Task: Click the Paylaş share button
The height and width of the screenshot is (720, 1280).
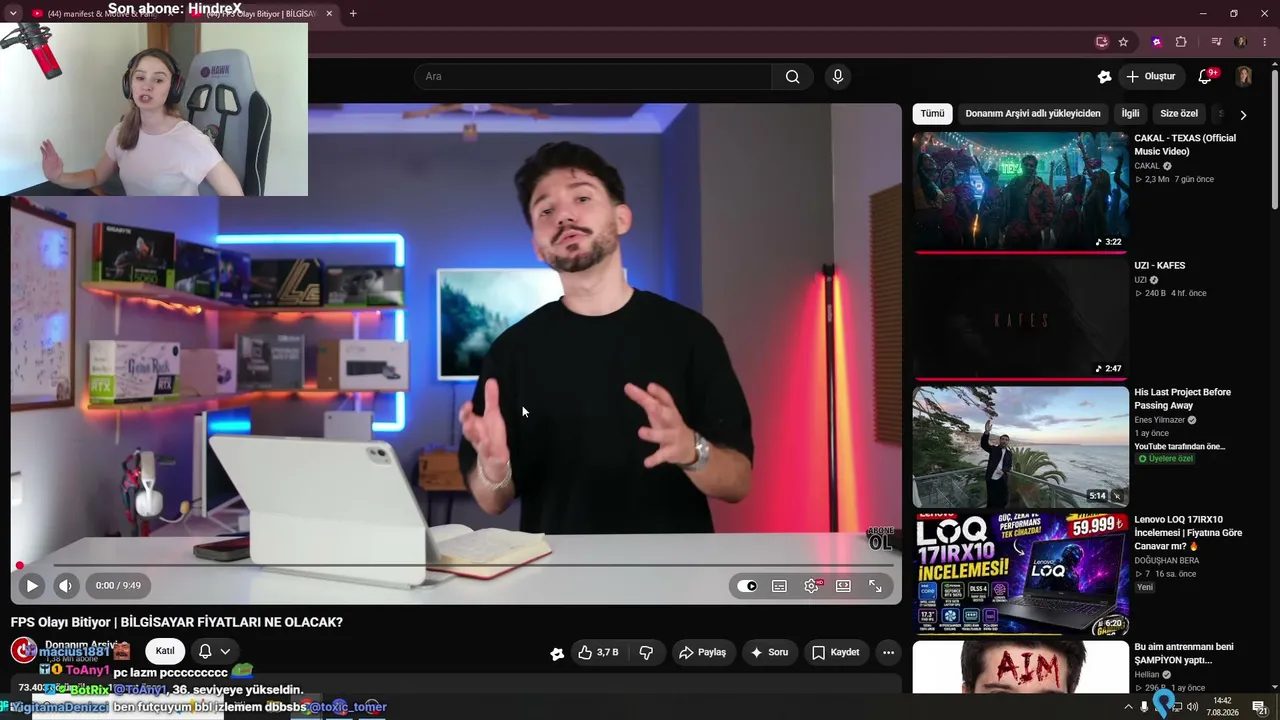Action: click(x=703, y=653)
